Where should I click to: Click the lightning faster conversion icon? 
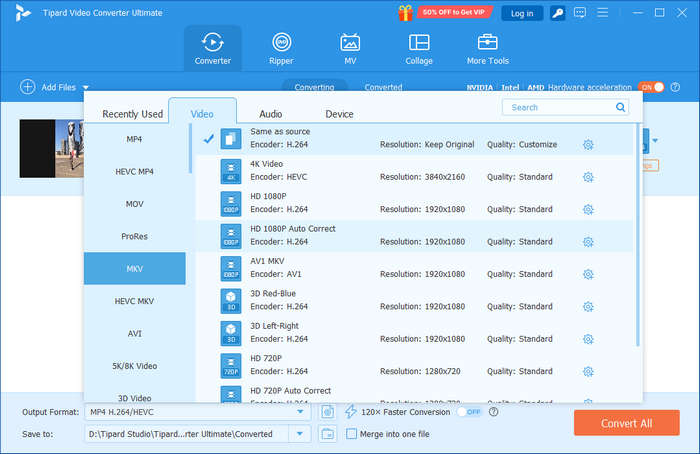tap(351, 412)
